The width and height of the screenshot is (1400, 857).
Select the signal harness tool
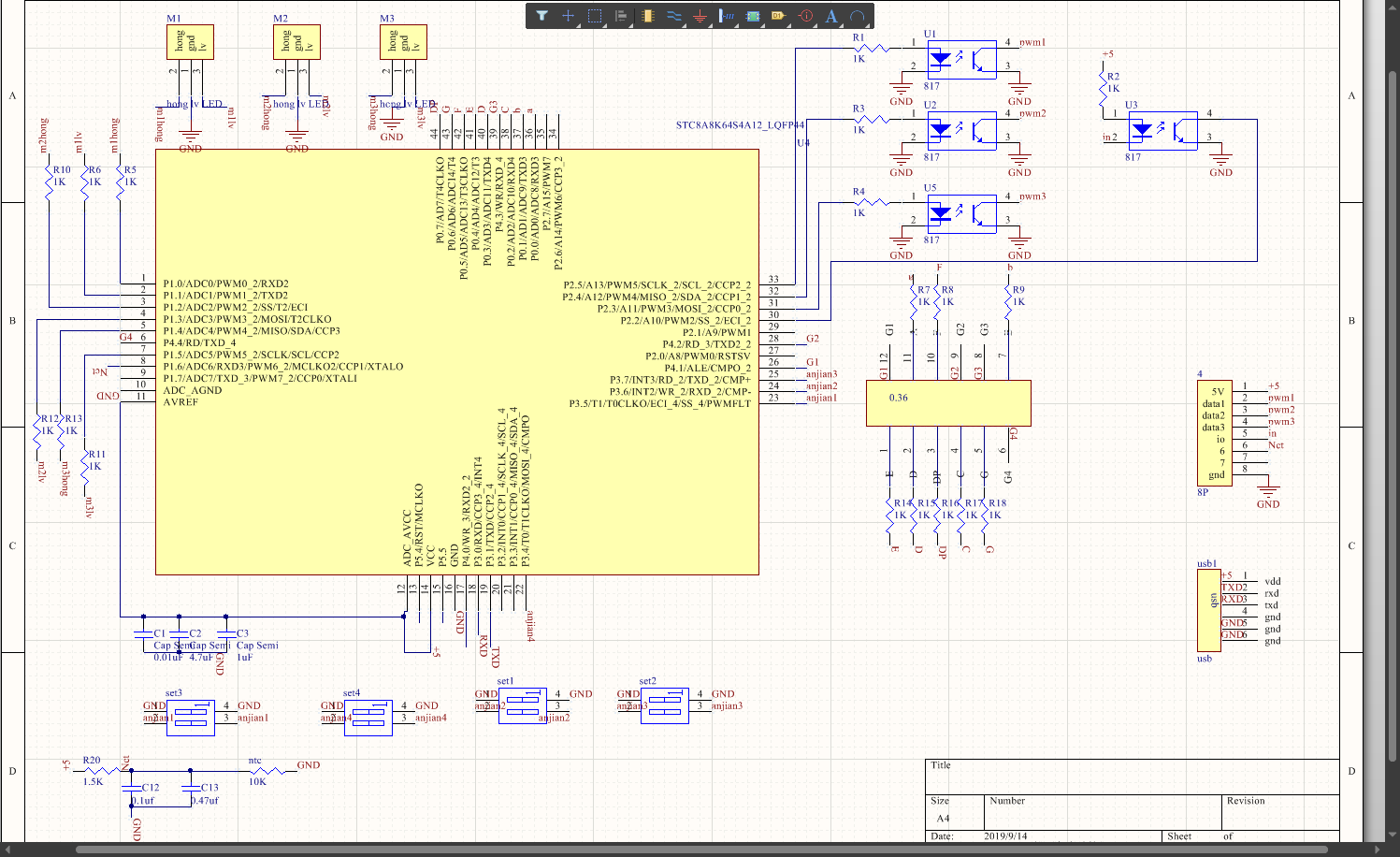pyautogui.click(x=727, y=16)
